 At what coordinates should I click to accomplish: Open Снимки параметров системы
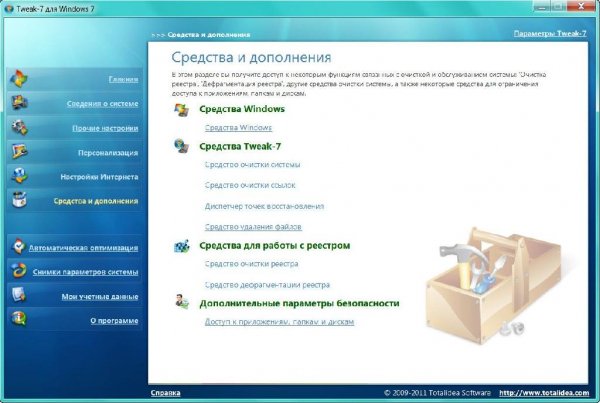85,272
